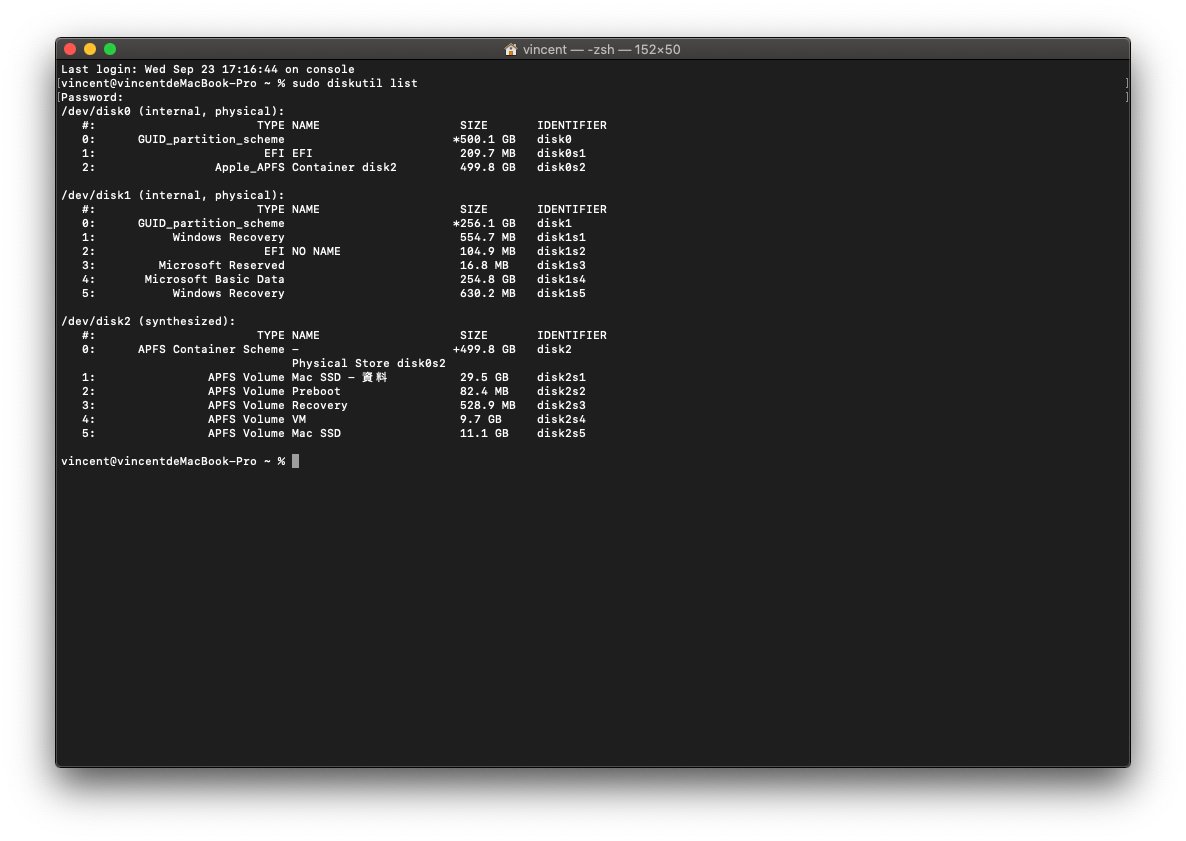Click the '254.8 GB' size value

coord(487,279)
